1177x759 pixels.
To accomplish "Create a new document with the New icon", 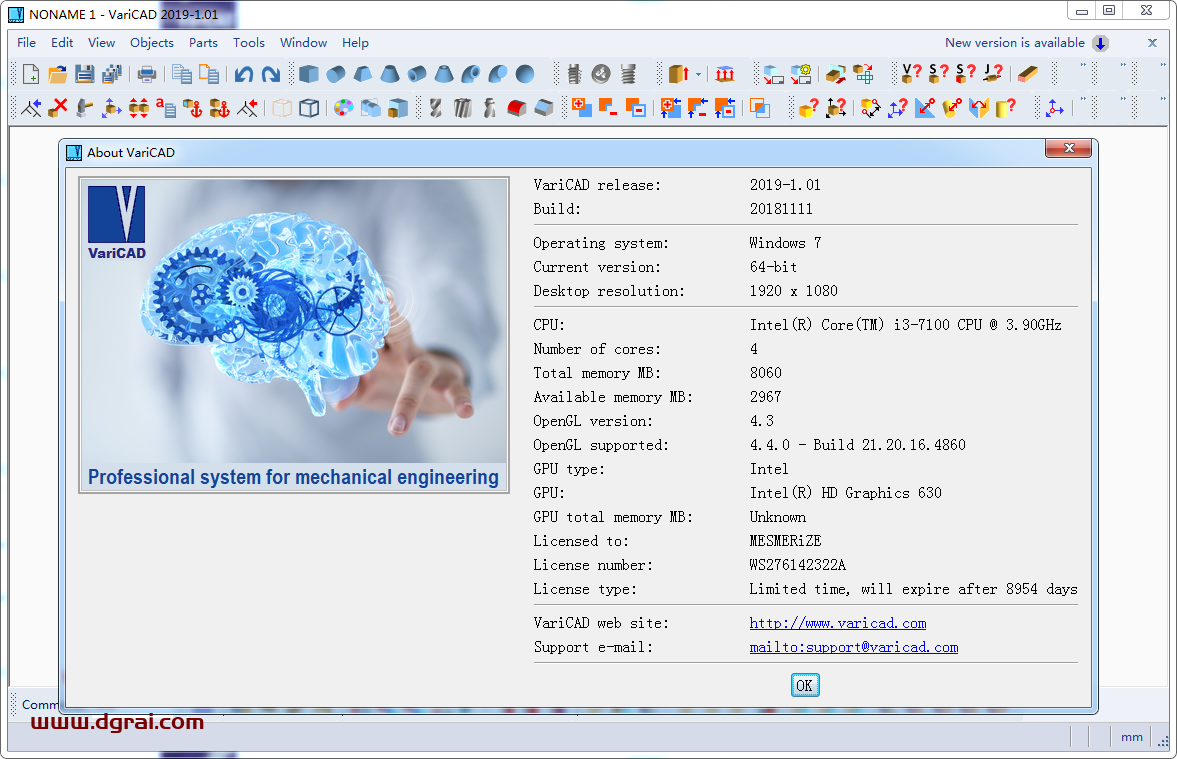I will point(31,74).
